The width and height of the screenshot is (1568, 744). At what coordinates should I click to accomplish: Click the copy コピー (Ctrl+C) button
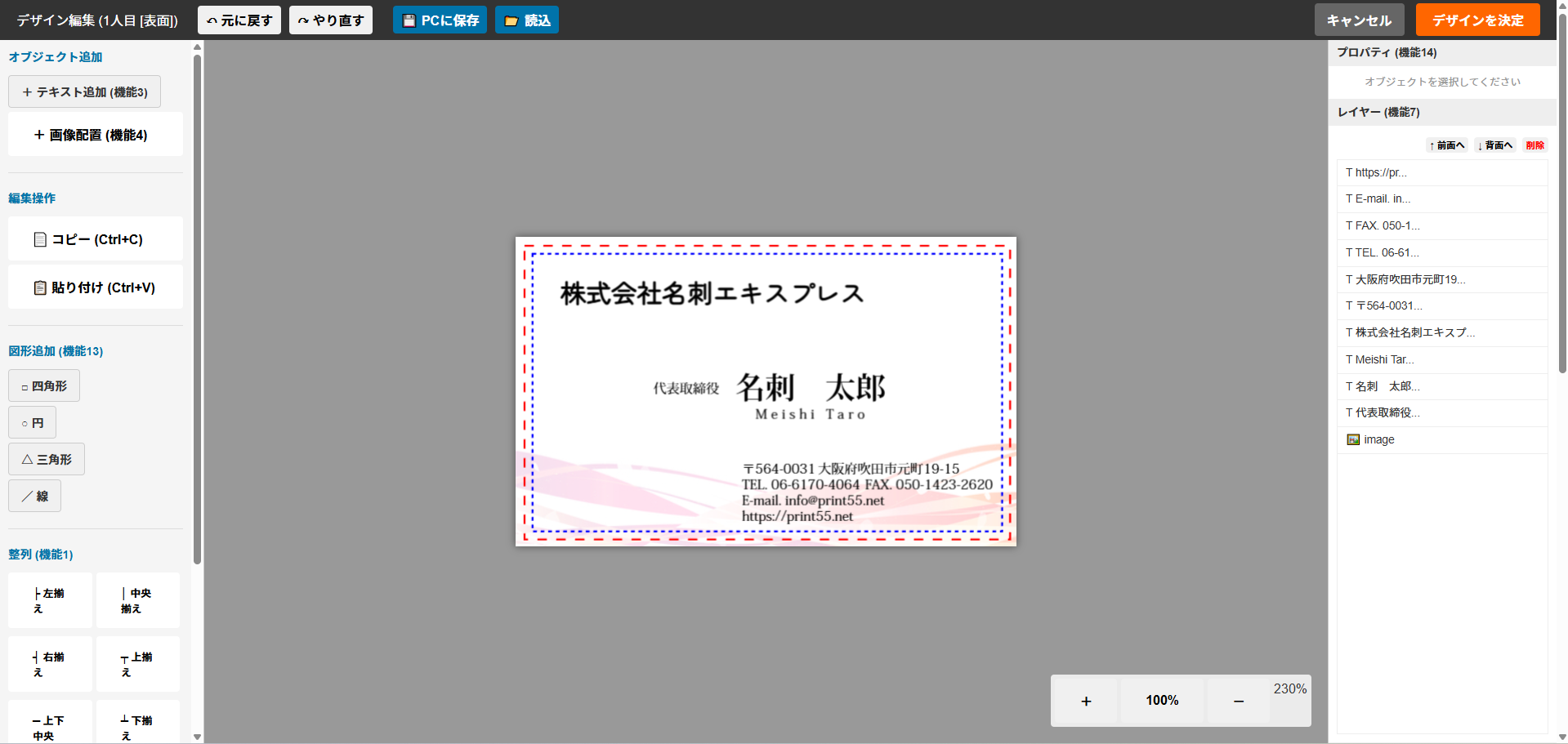pyautogui.click(x=96, y=239)
